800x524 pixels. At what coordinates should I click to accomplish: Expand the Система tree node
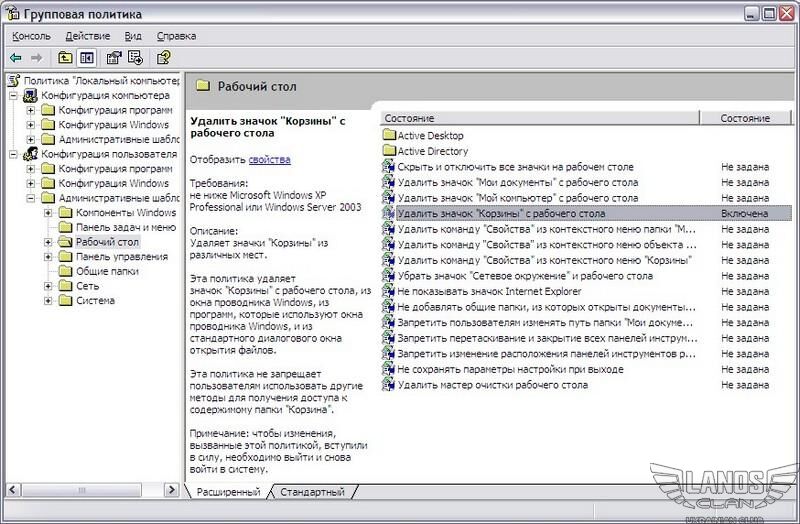[x=48, y=300]
